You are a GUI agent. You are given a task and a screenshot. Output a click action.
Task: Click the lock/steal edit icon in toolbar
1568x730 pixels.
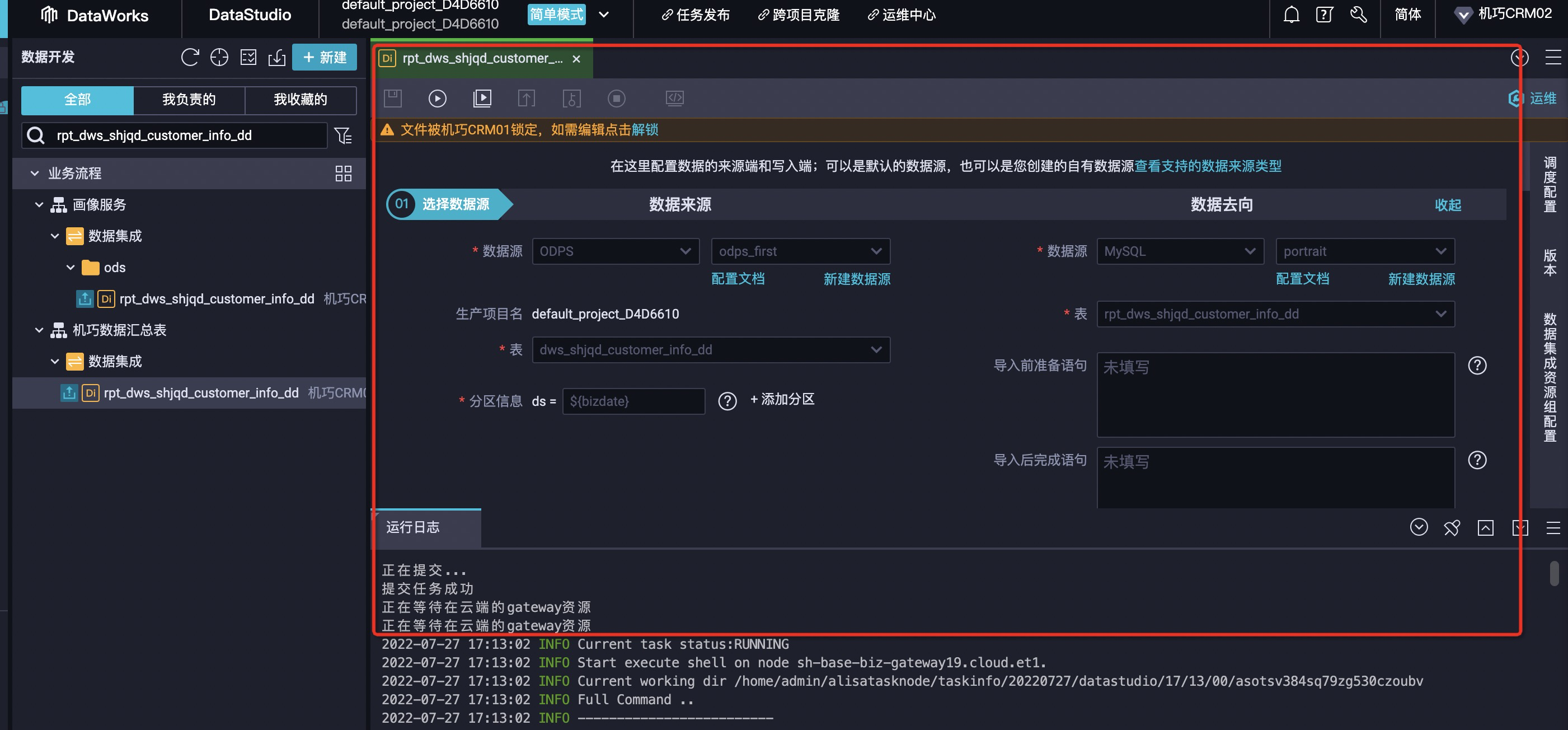[x=571, y=98]
